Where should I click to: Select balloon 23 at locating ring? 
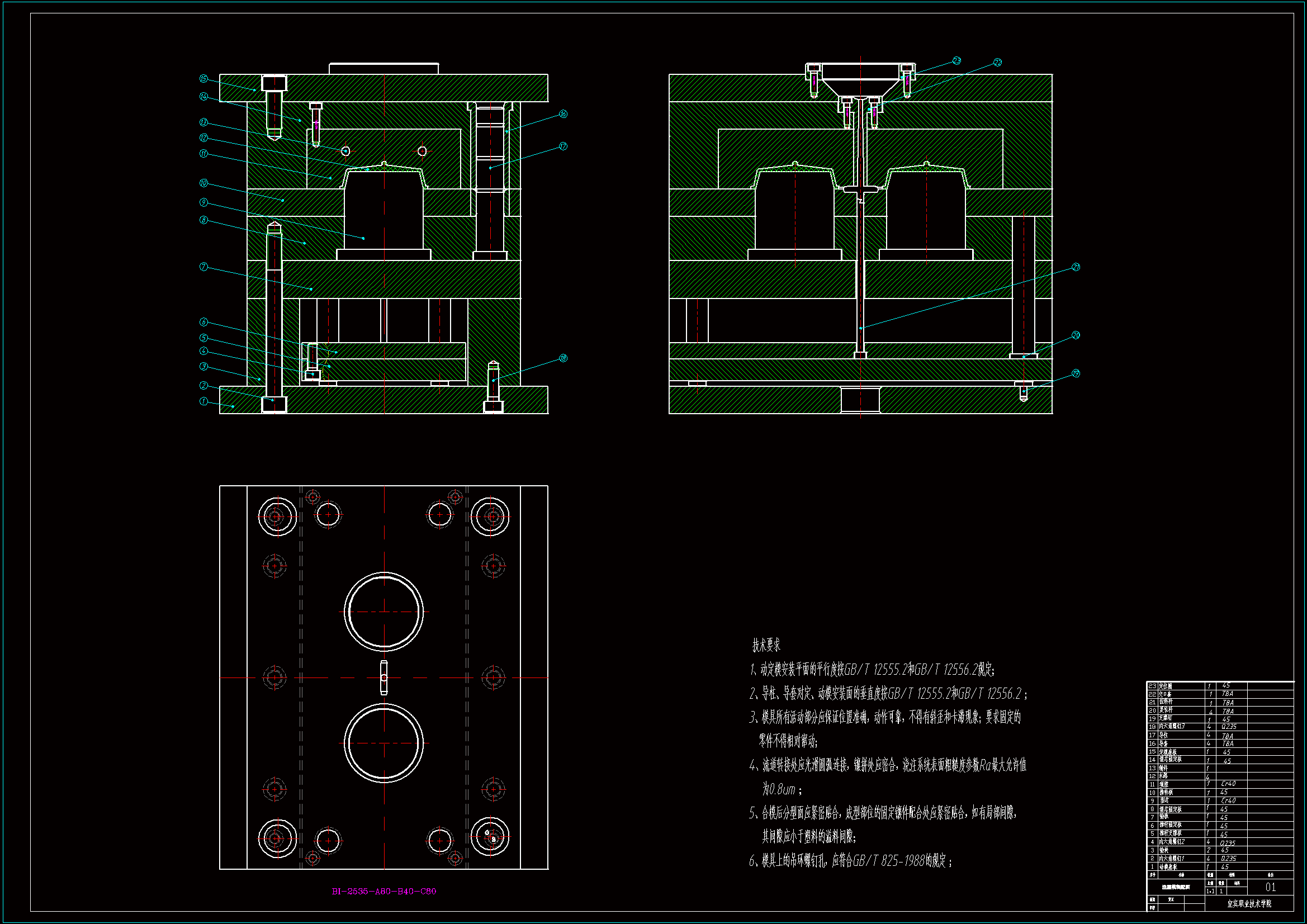(956, 61)
